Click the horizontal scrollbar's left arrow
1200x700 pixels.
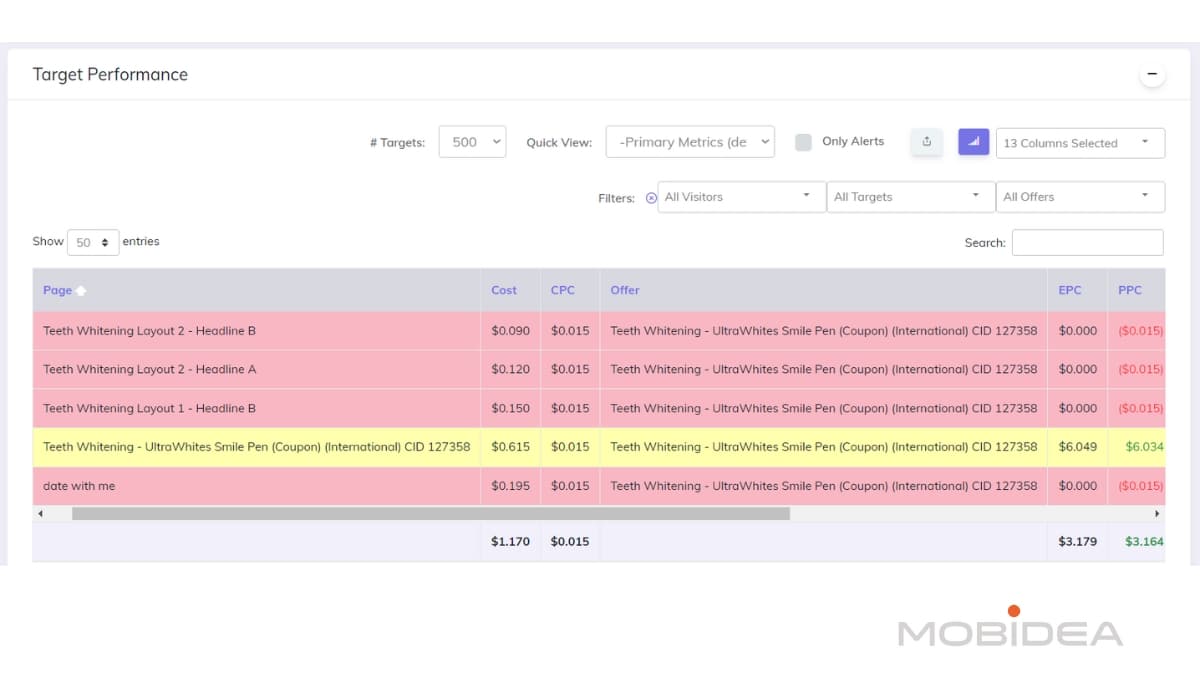pyautogui.click(x=40, y=514)
